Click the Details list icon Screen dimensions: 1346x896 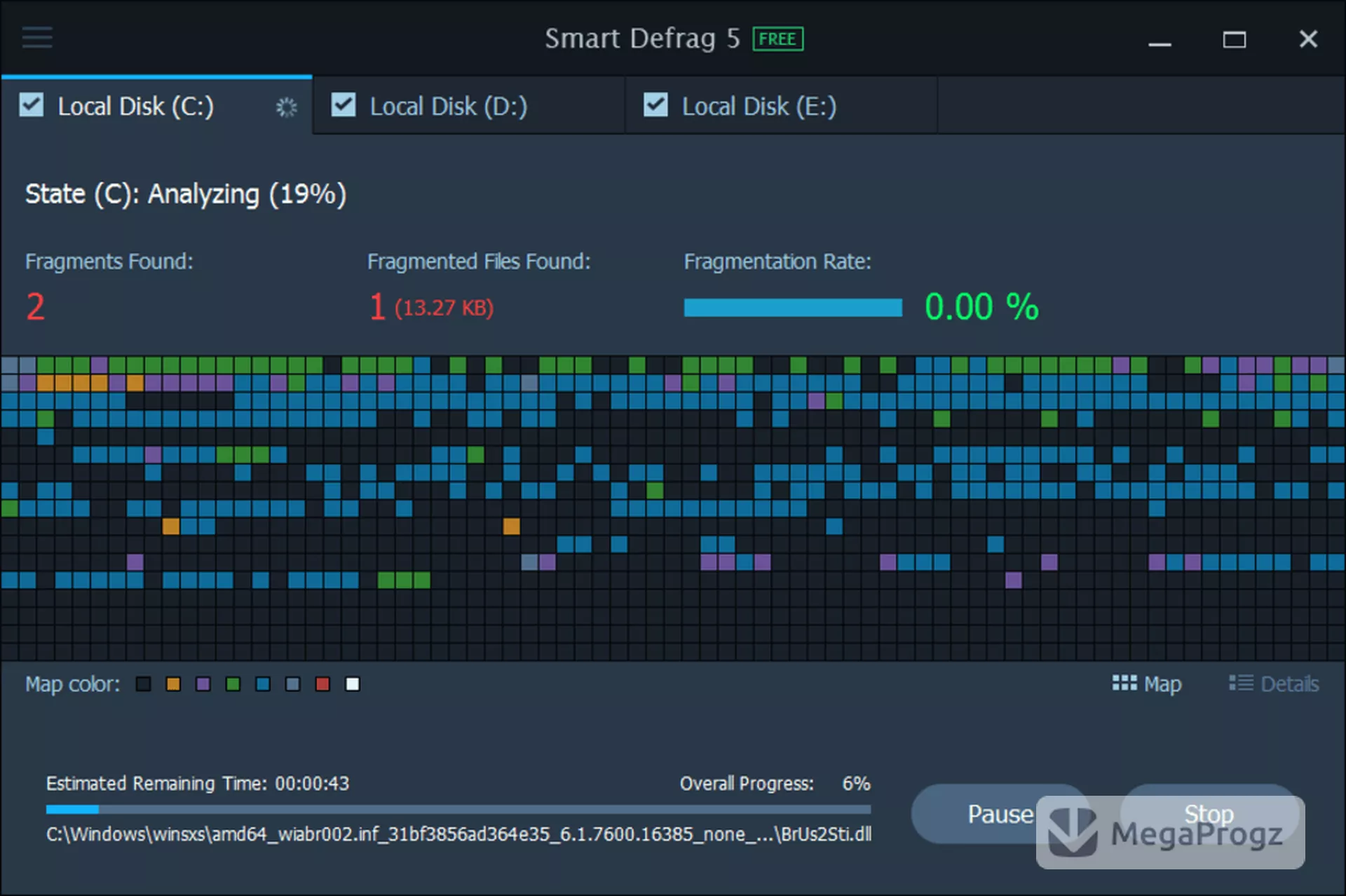point(1241,683)
